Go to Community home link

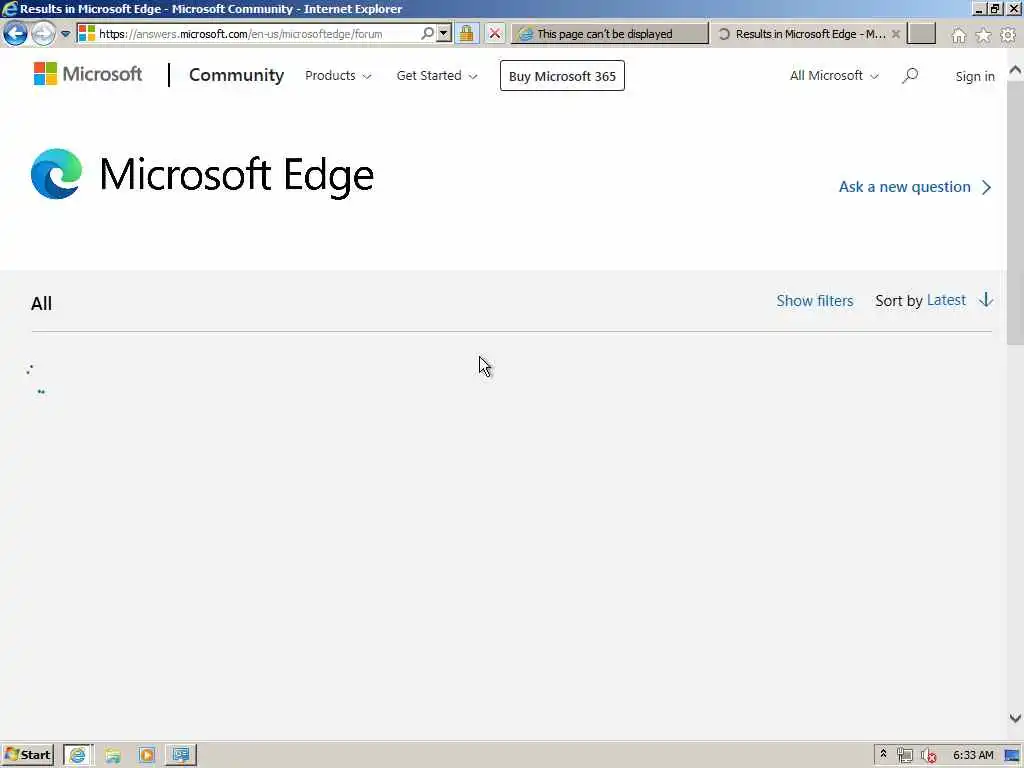pyautogui.click(x=236, y=75)
